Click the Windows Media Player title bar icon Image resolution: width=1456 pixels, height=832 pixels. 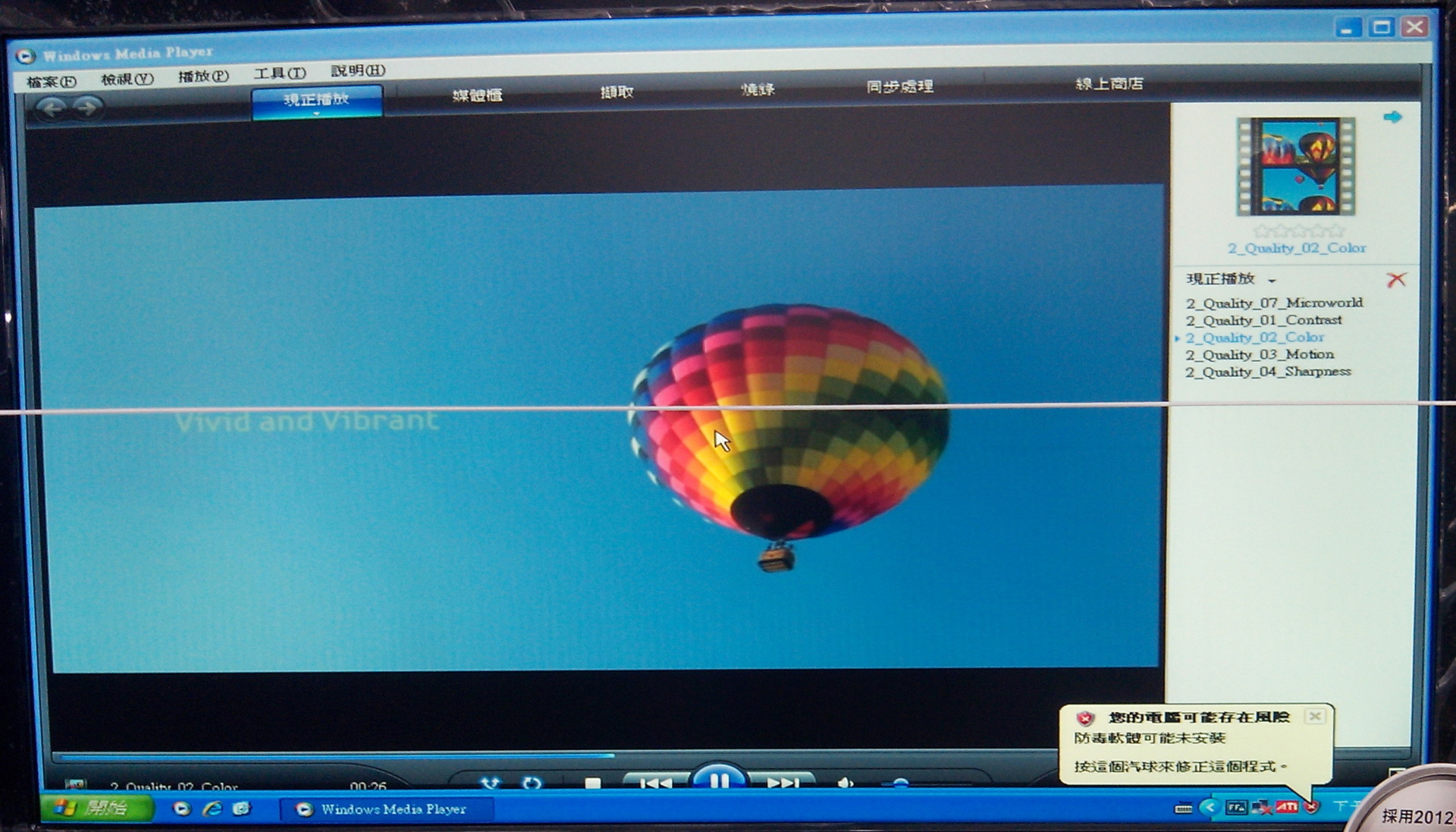pyautogui.click(x=25, y=56)
